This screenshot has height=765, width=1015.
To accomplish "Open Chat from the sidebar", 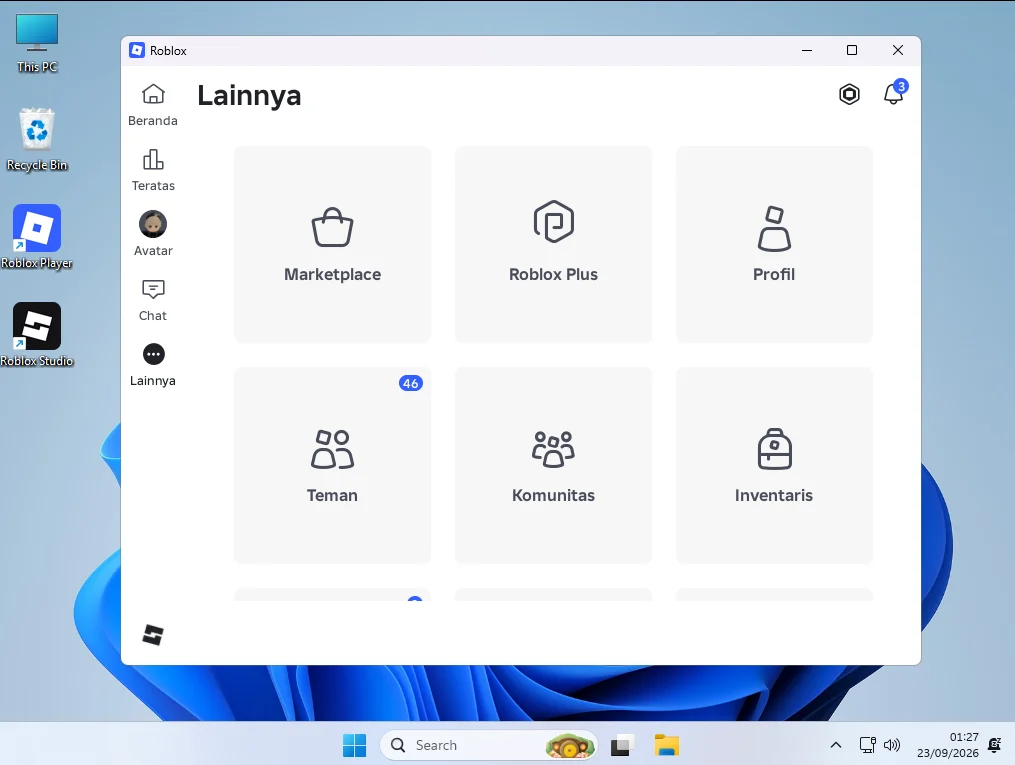I will 153,300.
